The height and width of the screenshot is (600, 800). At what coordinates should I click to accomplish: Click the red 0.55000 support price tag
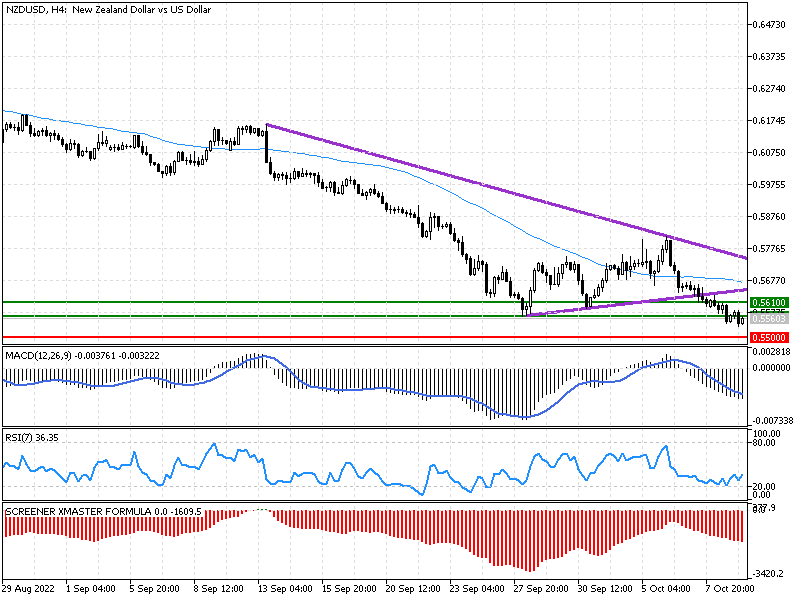(768, 336)
